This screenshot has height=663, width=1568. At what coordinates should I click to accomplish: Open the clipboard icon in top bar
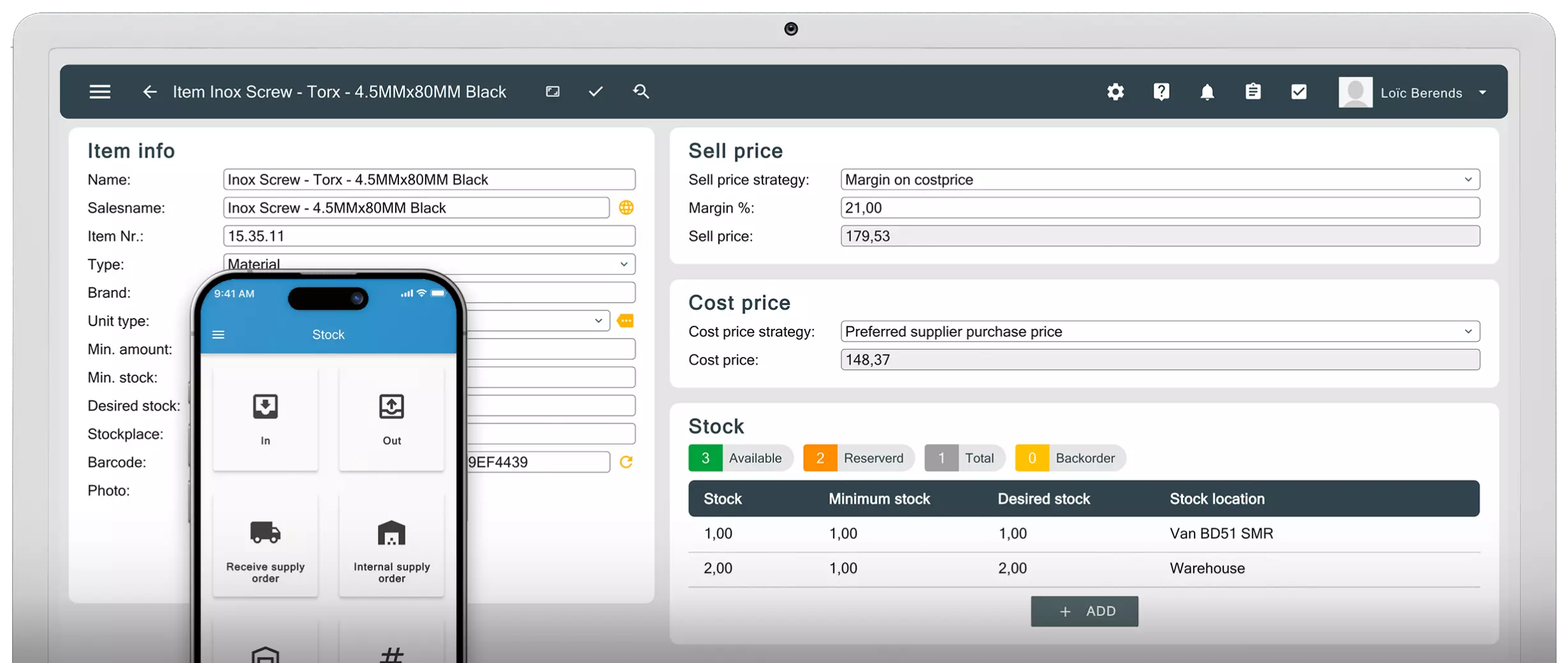[1253, 92]
